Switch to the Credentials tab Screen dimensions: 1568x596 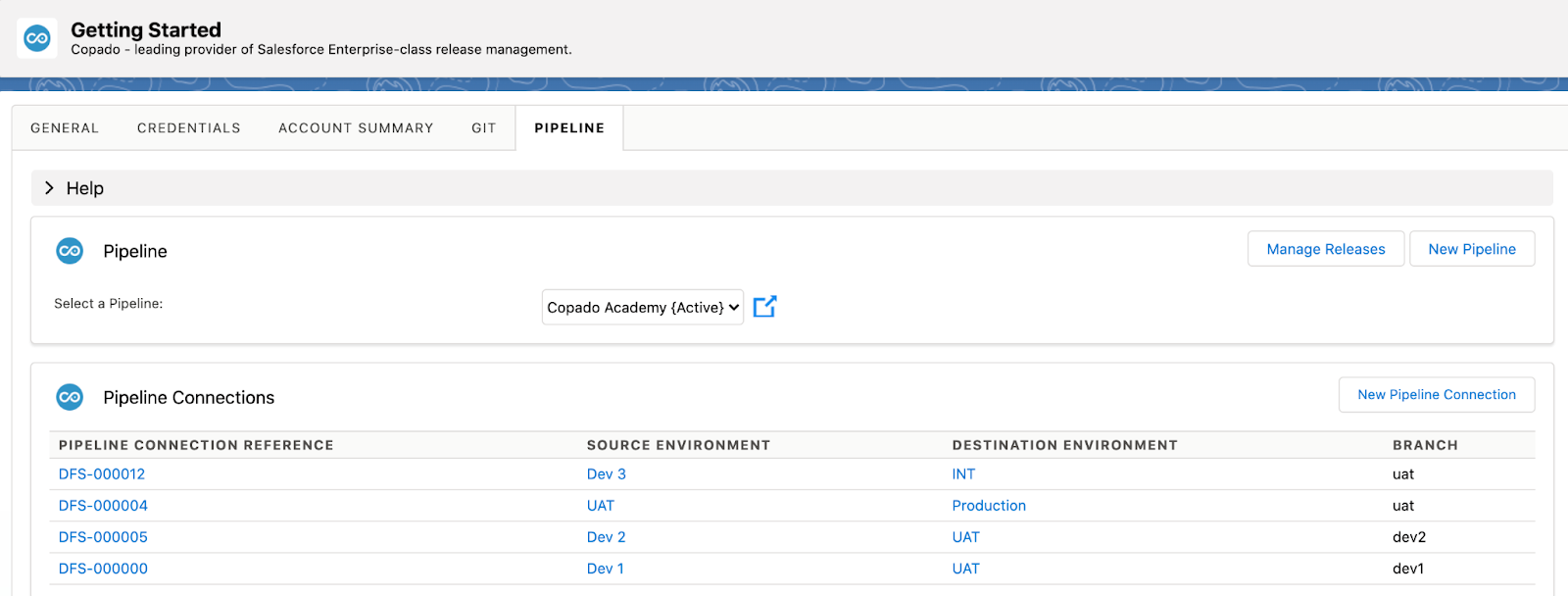189,128
